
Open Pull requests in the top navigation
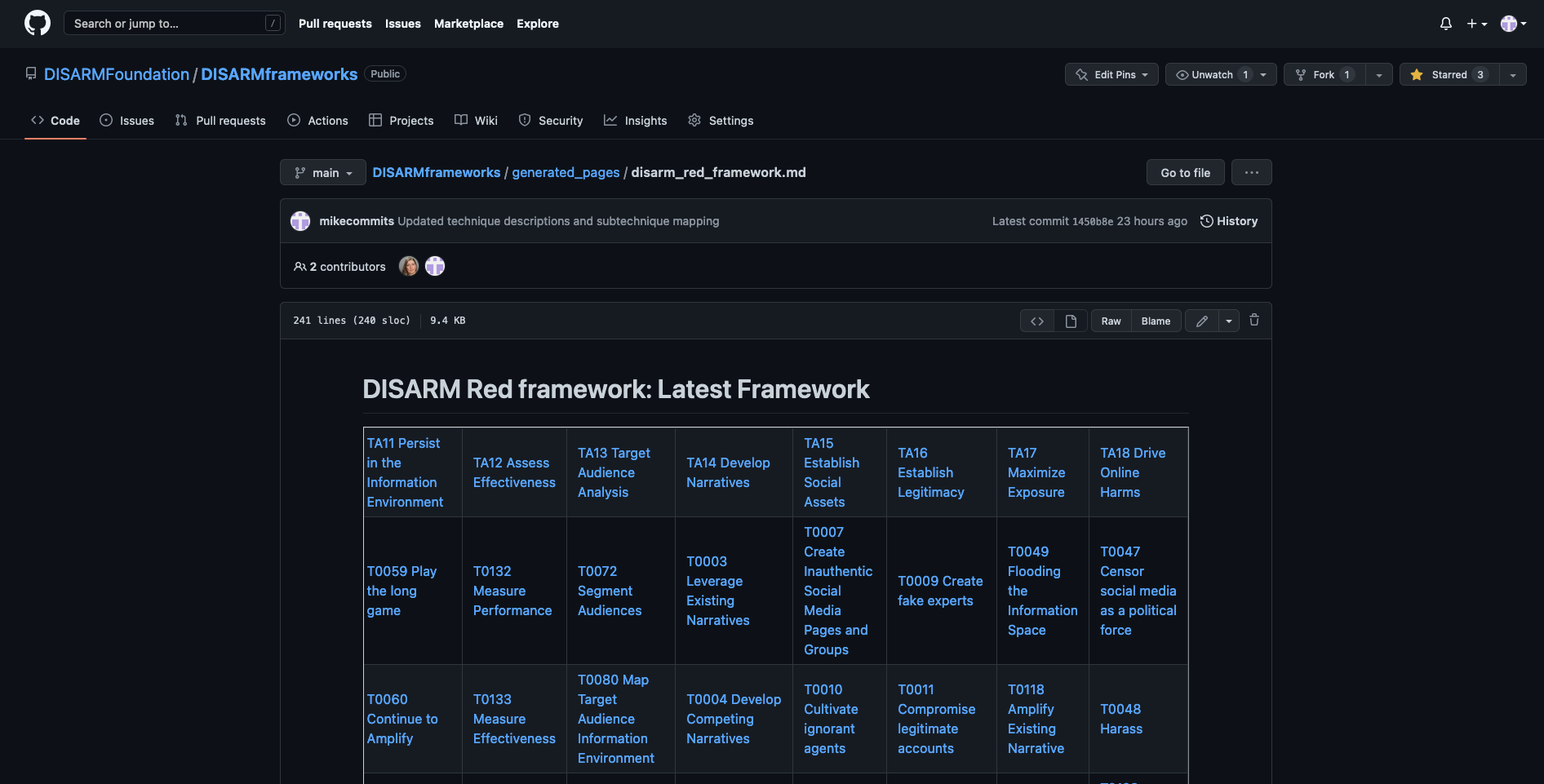(335, 24)
